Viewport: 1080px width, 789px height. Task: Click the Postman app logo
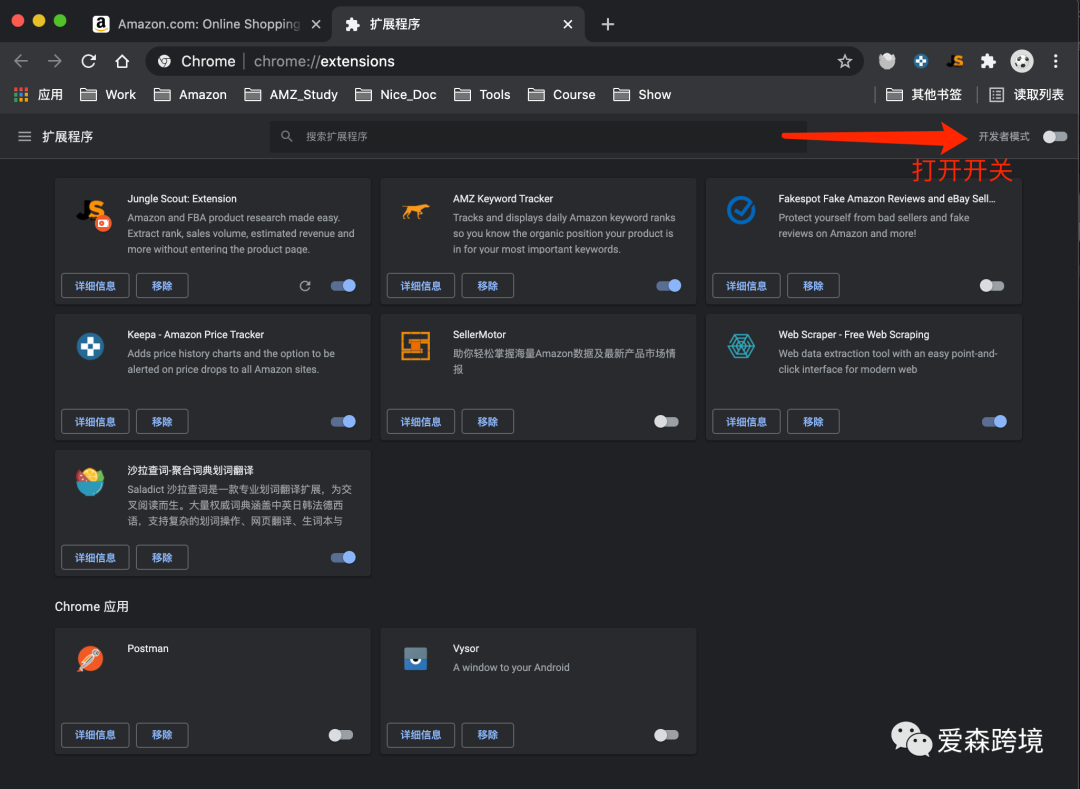pyautogui.click(x=90, y=659)
